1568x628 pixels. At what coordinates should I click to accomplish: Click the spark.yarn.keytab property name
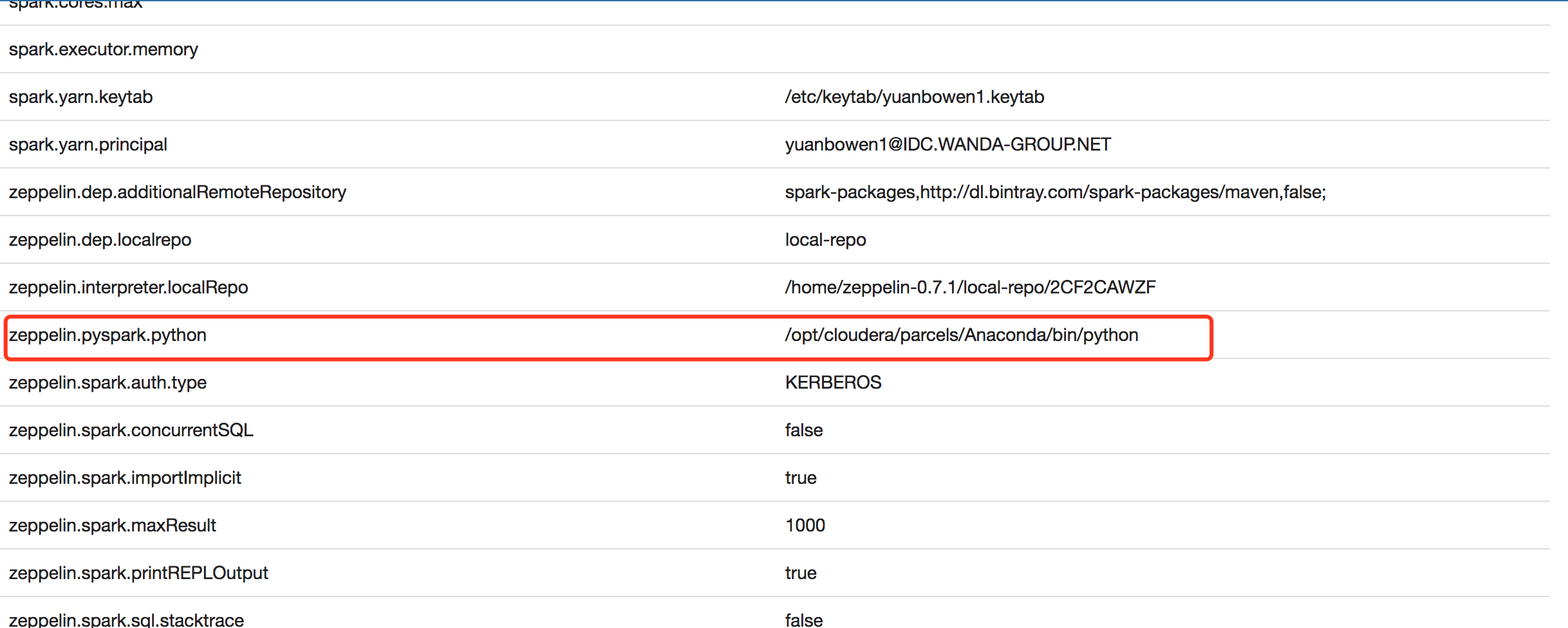pyautogui.click(x=80, y=97)
